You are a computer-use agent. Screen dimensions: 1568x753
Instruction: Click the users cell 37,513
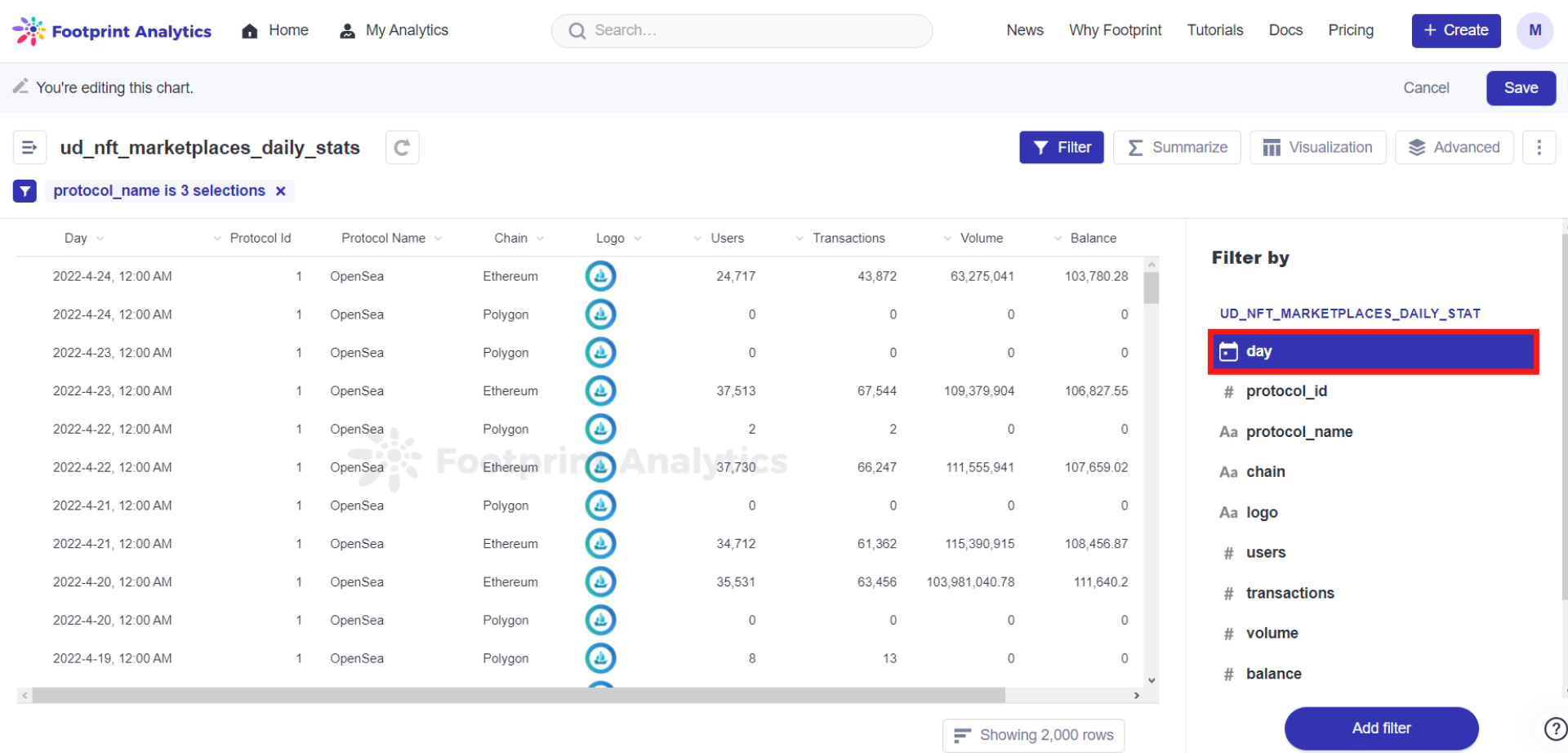tap(736, 391)
